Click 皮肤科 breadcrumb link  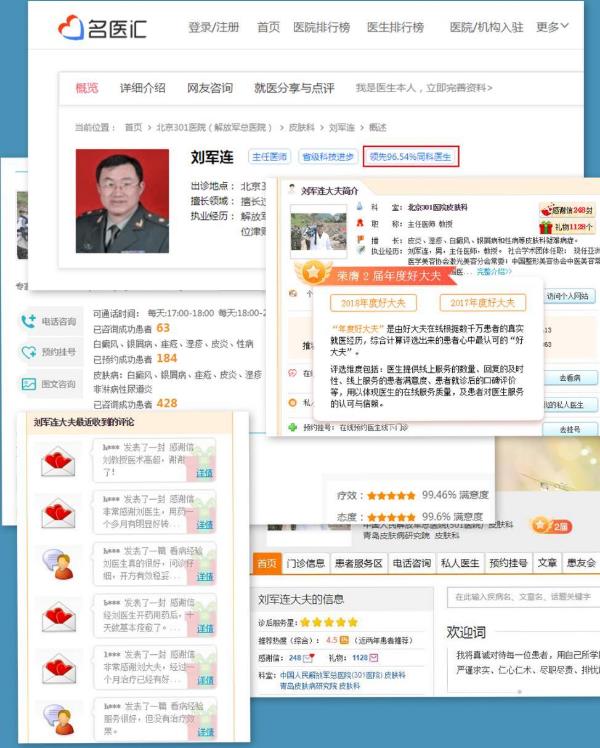coord(301,127)
